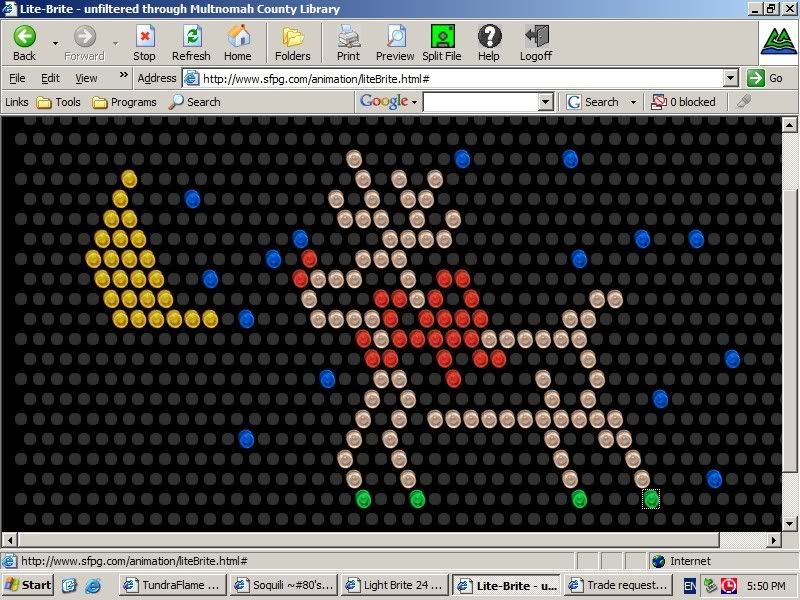Click the Forward navigation button
This screenshot has height=600, width=800.
coord(85,43)
